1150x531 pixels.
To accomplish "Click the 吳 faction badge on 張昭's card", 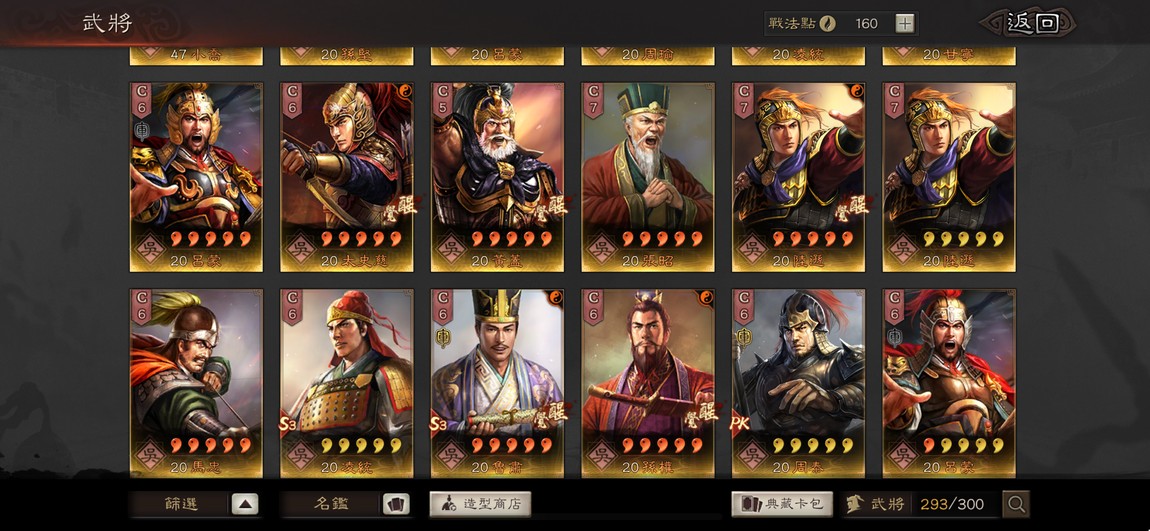I will point(601,247).
